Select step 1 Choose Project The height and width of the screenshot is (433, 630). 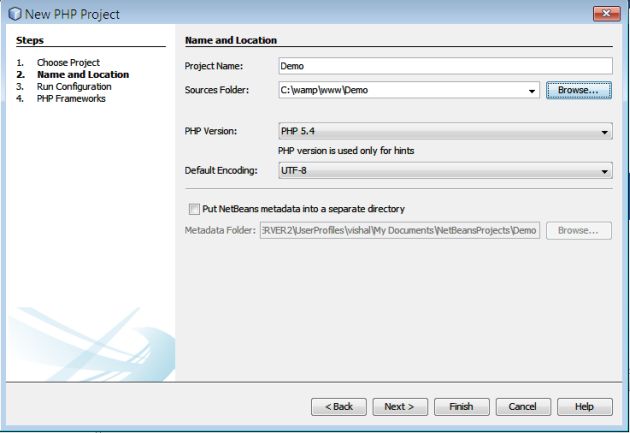pos(68,63)
